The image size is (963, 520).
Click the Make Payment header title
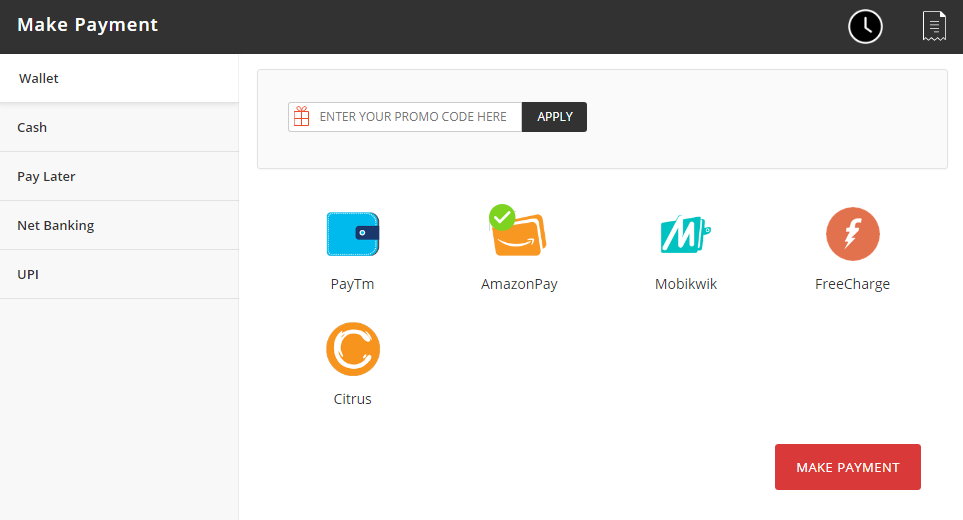tap(87, 25)
